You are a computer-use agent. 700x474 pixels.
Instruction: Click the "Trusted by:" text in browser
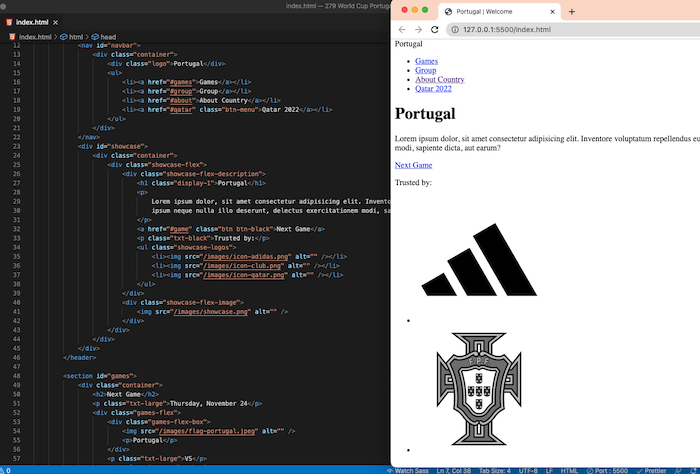(x=413, y=183)
